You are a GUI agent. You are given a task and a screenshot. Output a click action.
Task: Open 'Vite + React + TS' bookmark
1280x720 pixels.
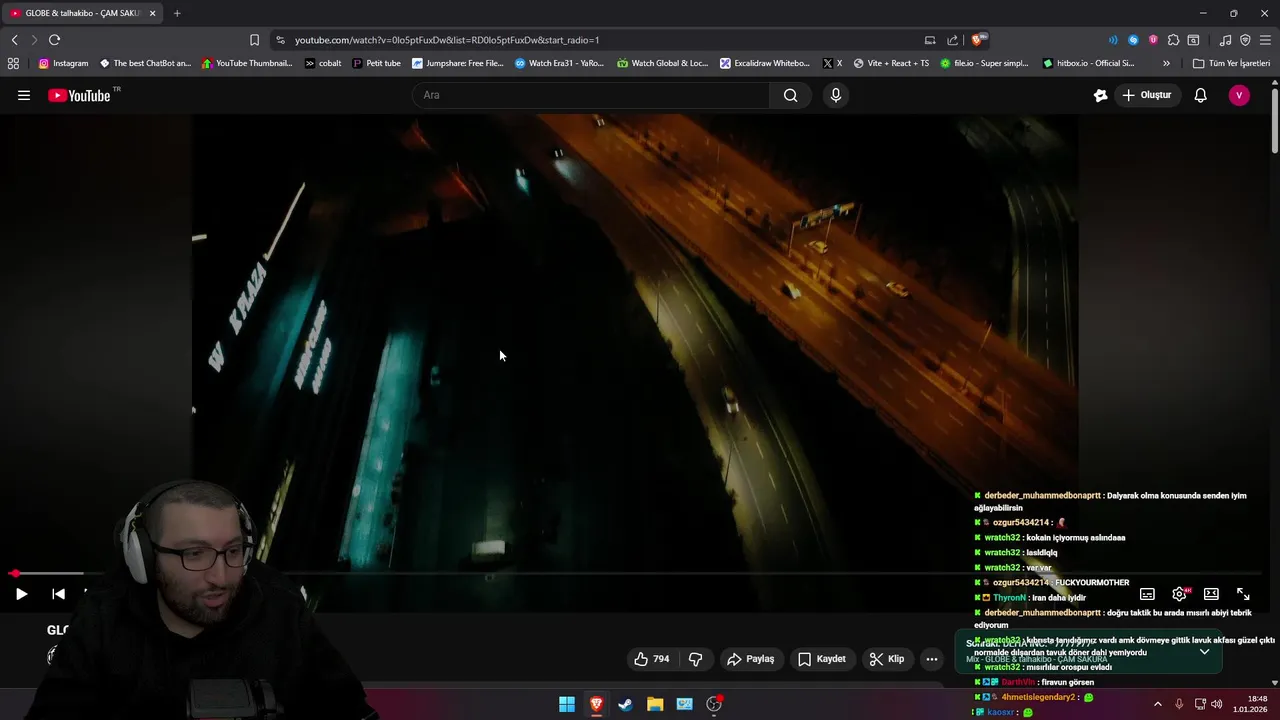891,63
